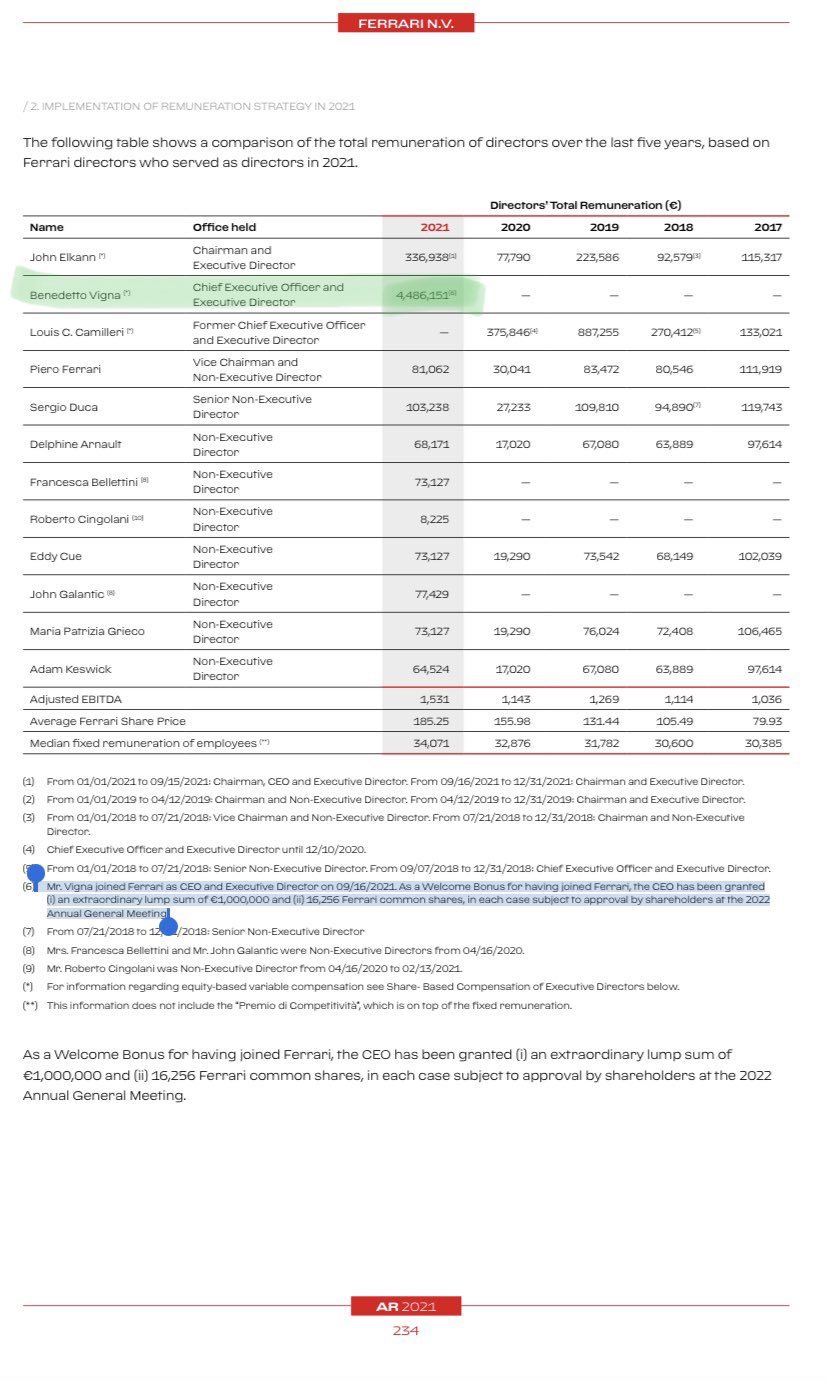Tap the share price value 185.25

432,721
